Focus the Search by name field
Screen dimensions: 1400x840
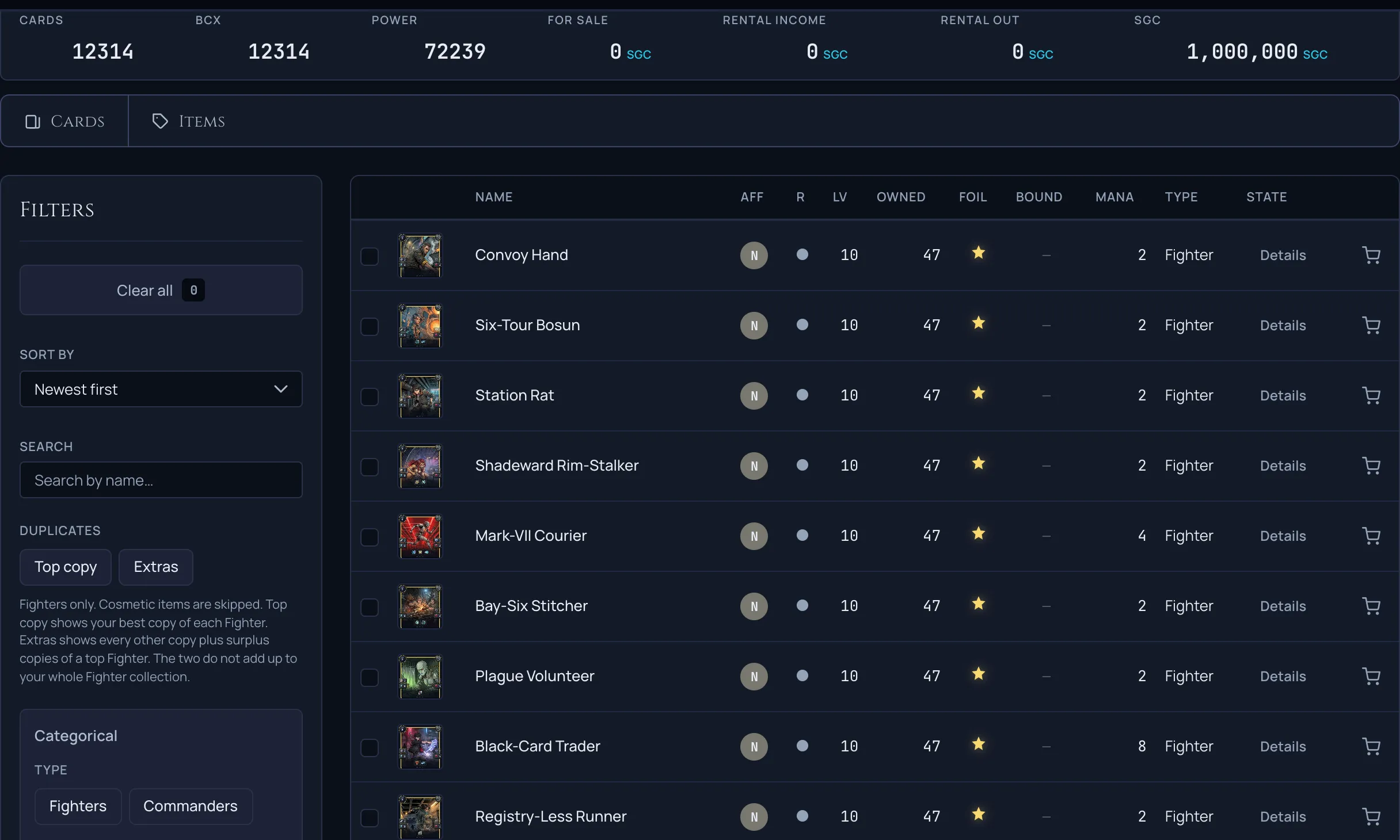coord(161,480)
